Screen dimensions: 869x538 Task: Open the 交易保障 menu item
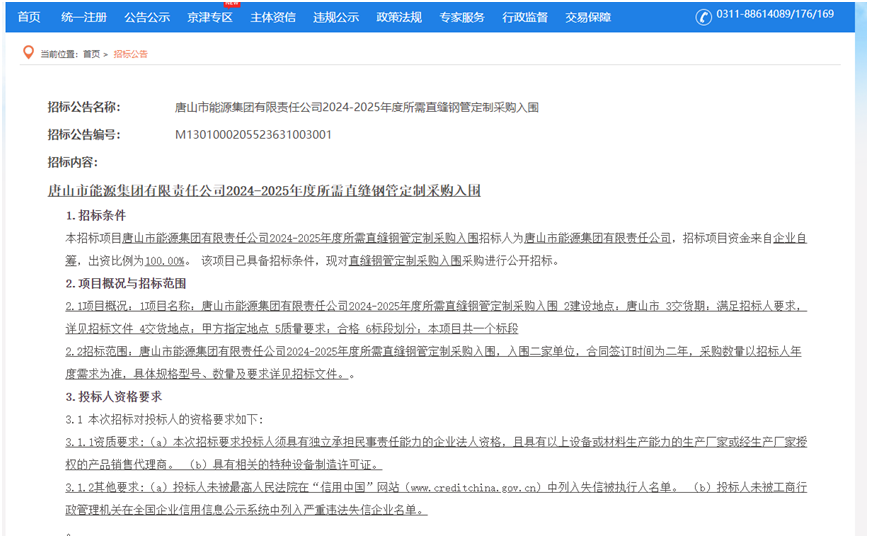pos(588,17)
